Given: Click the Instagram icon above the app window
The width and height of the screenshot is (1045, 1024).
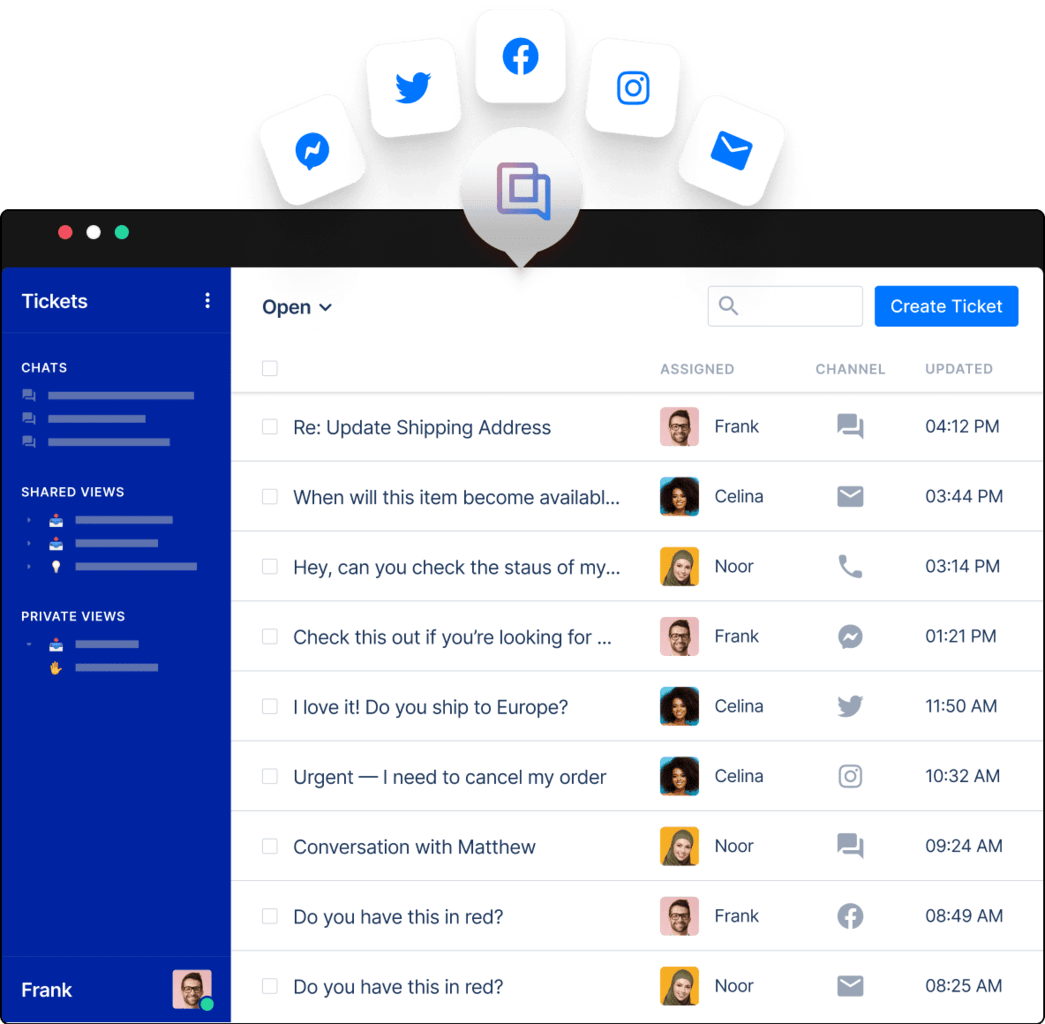Looking at the screenshot, I should 632,88.
